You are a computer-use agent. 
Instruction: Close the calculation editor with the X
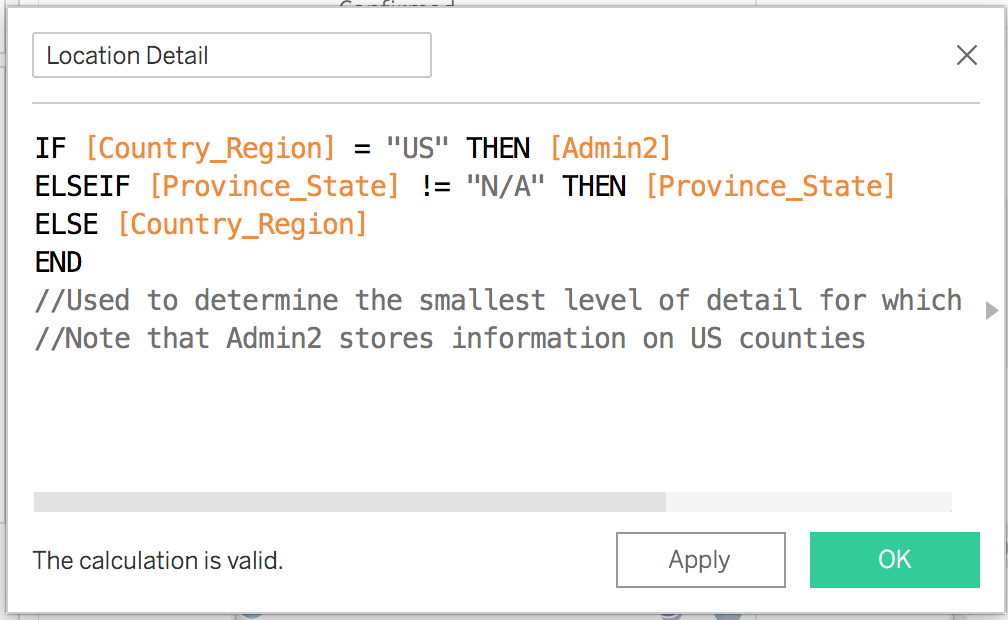coord(966,55)
